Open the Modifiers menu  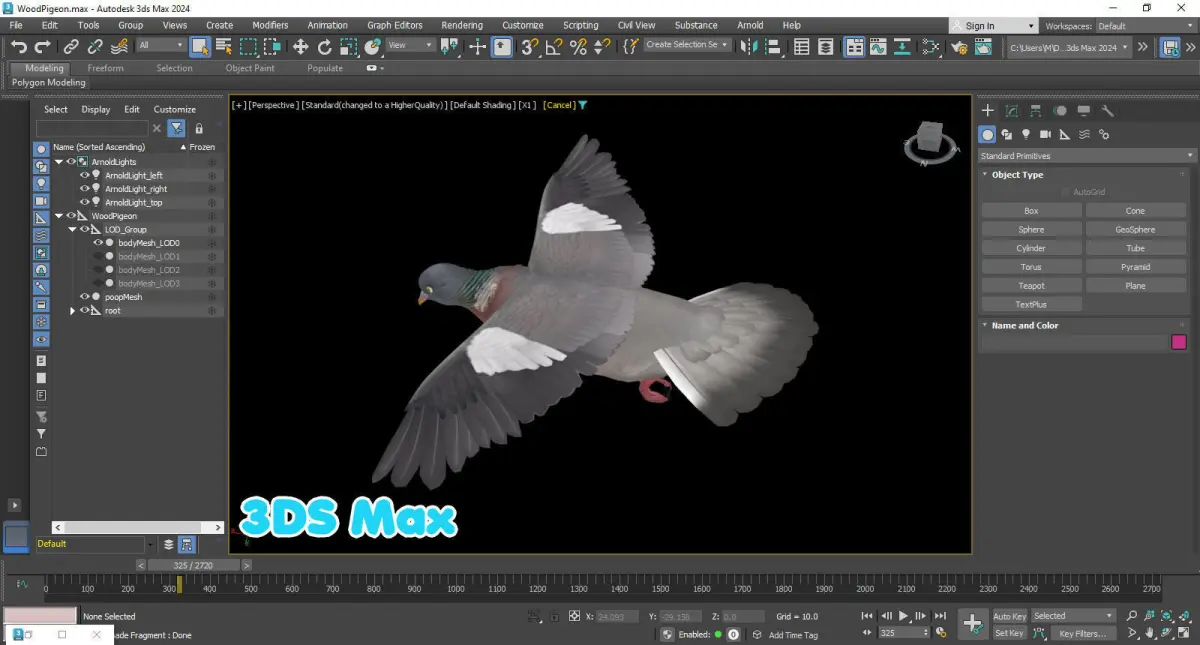(270, 26)
